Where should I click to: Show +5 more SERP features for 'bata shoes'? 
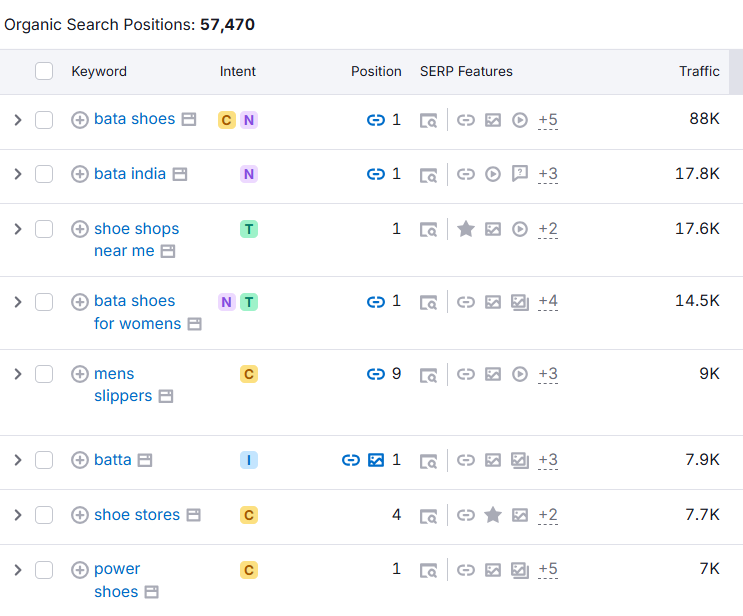click(548, 120)
